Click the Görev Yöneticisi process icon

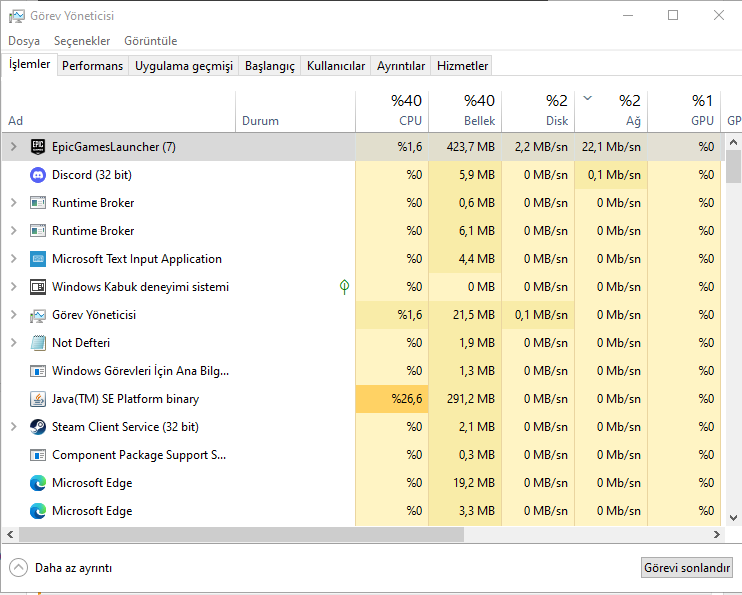pos(38,315)
